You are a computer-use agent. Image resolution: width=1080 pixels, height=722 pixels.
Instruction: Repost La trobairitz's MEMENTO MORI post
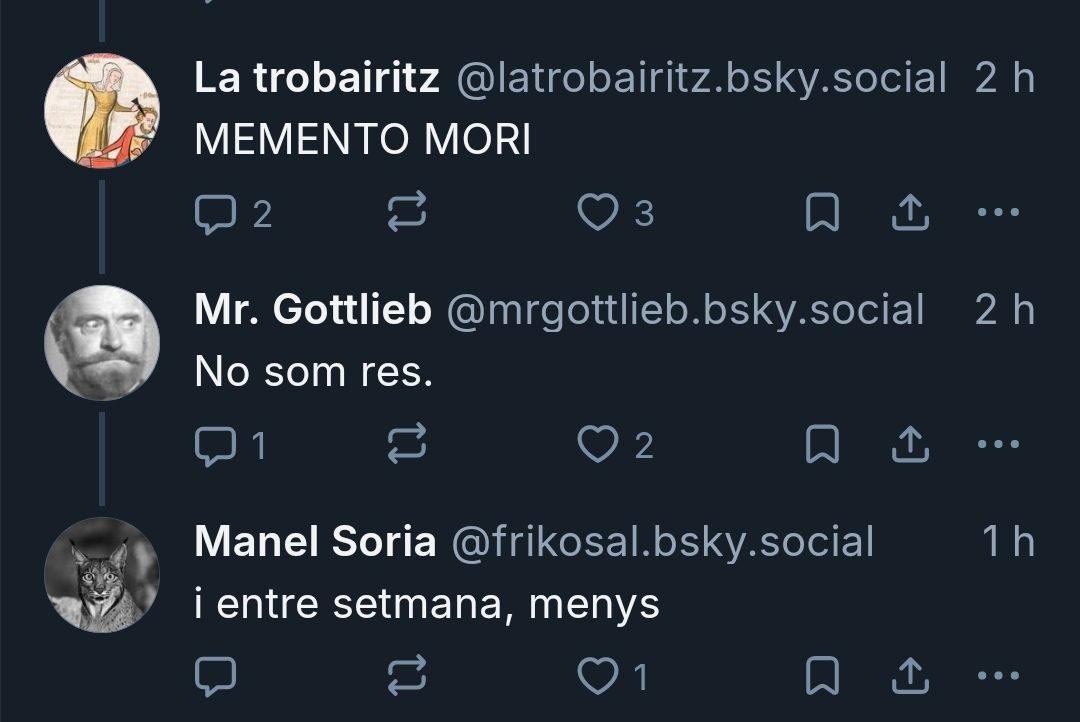click(407, 213)
